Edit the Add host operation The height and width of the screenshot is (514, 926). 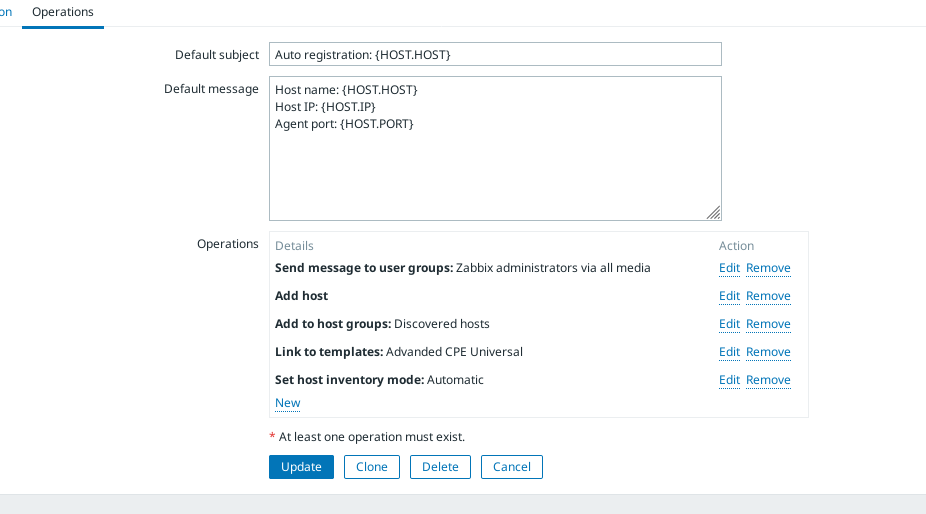pos(729,296)
